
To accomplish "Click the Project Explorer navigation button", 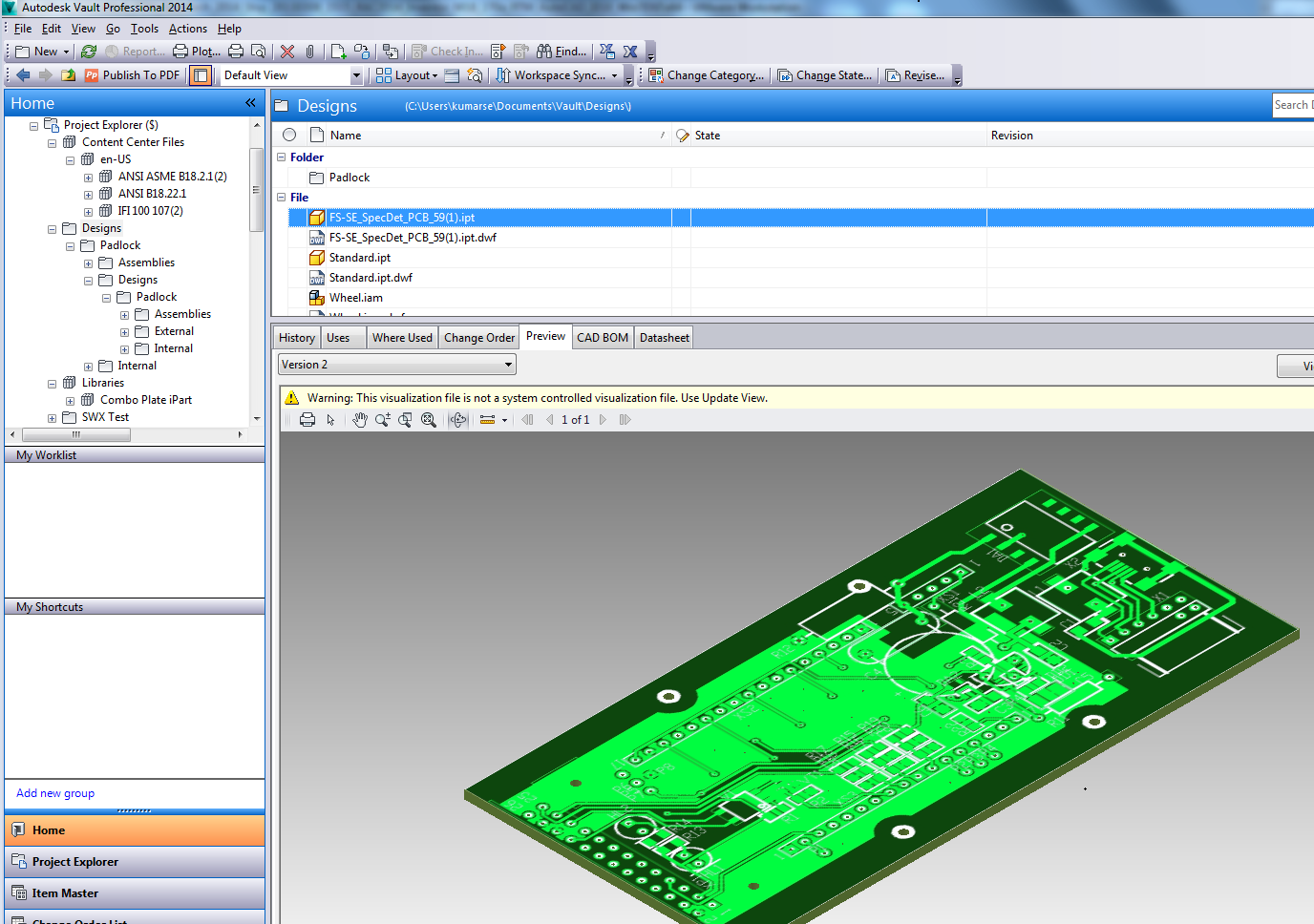I will pos(135,862).
